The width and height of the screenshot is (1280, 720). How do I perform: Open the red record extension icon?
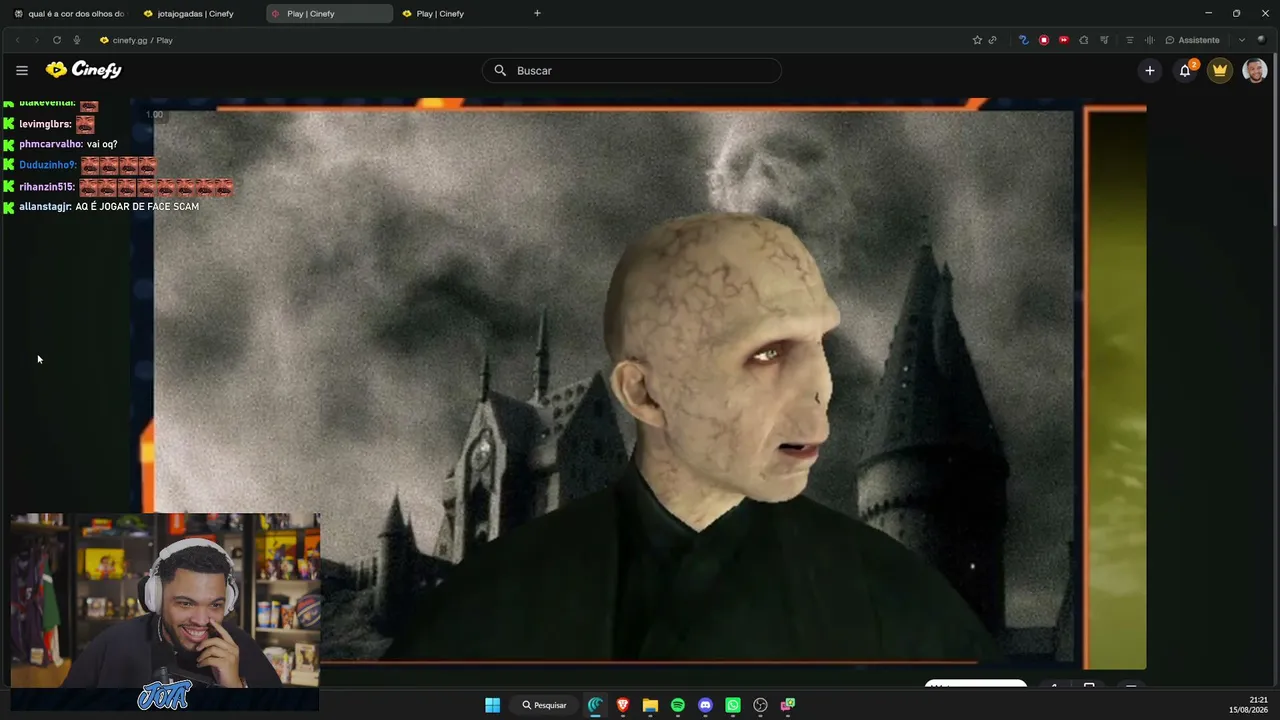click(x=1044, y=40)
